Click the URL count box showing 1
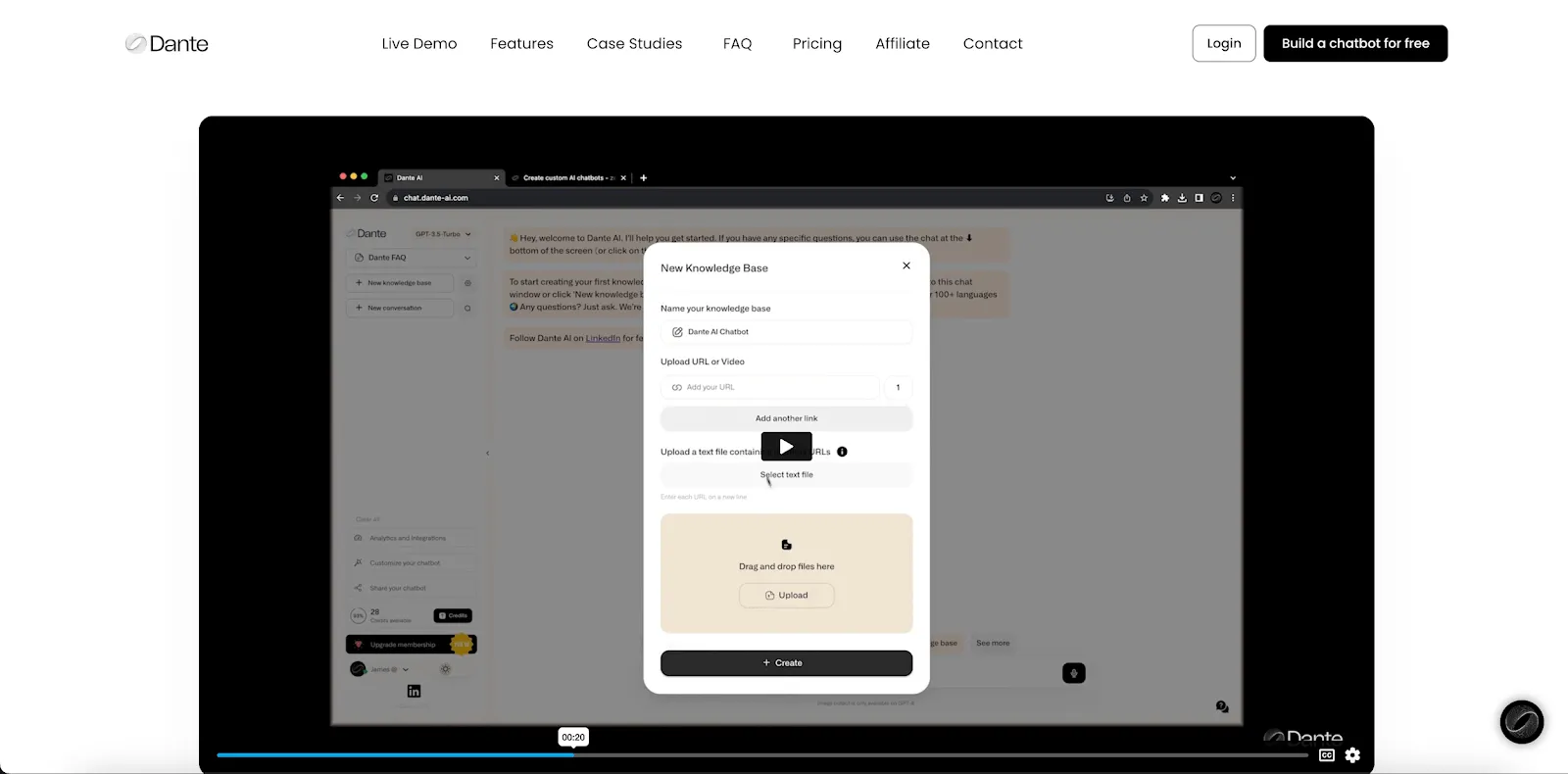1568x774 pixels. click(x=898, y=387)
